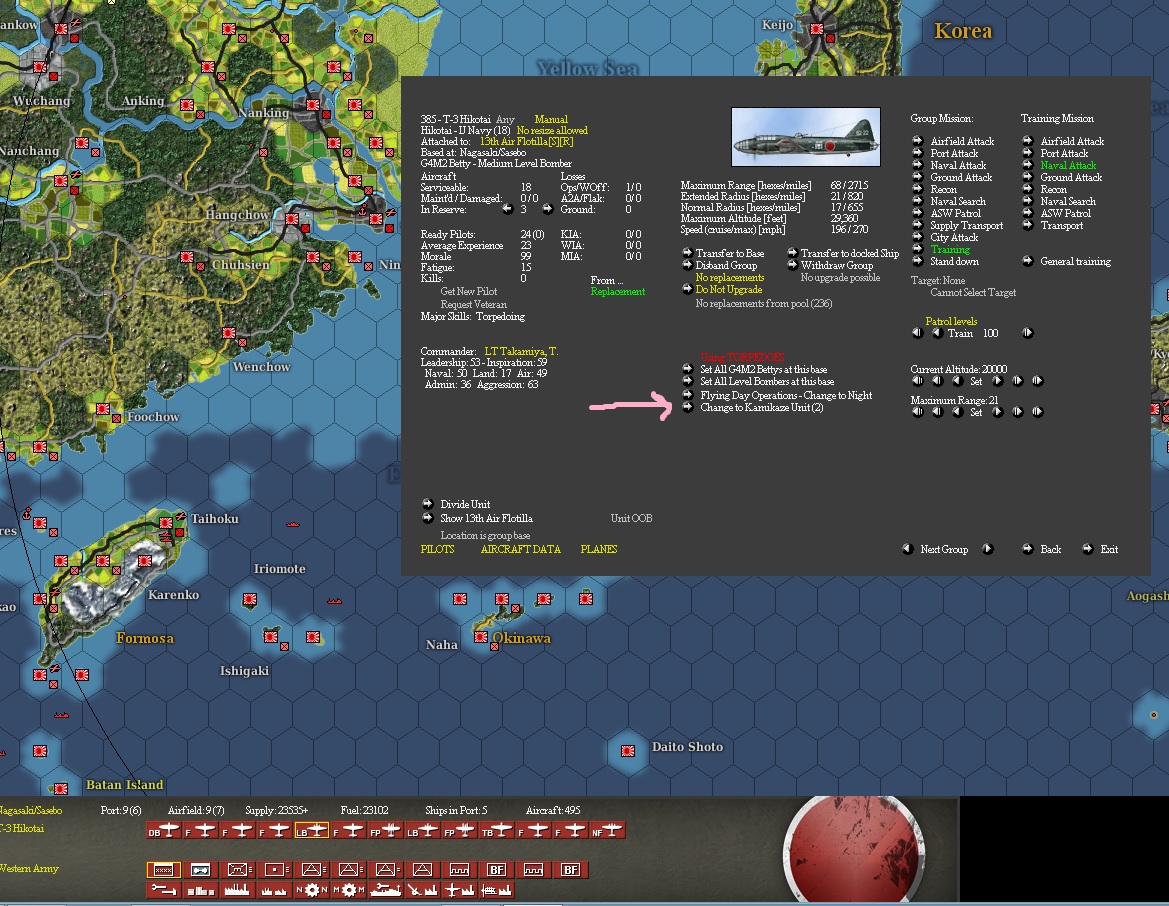The image size is (1169, 906).
Task: Click the Daito Shoto base marker
Action: coord(628,751)
